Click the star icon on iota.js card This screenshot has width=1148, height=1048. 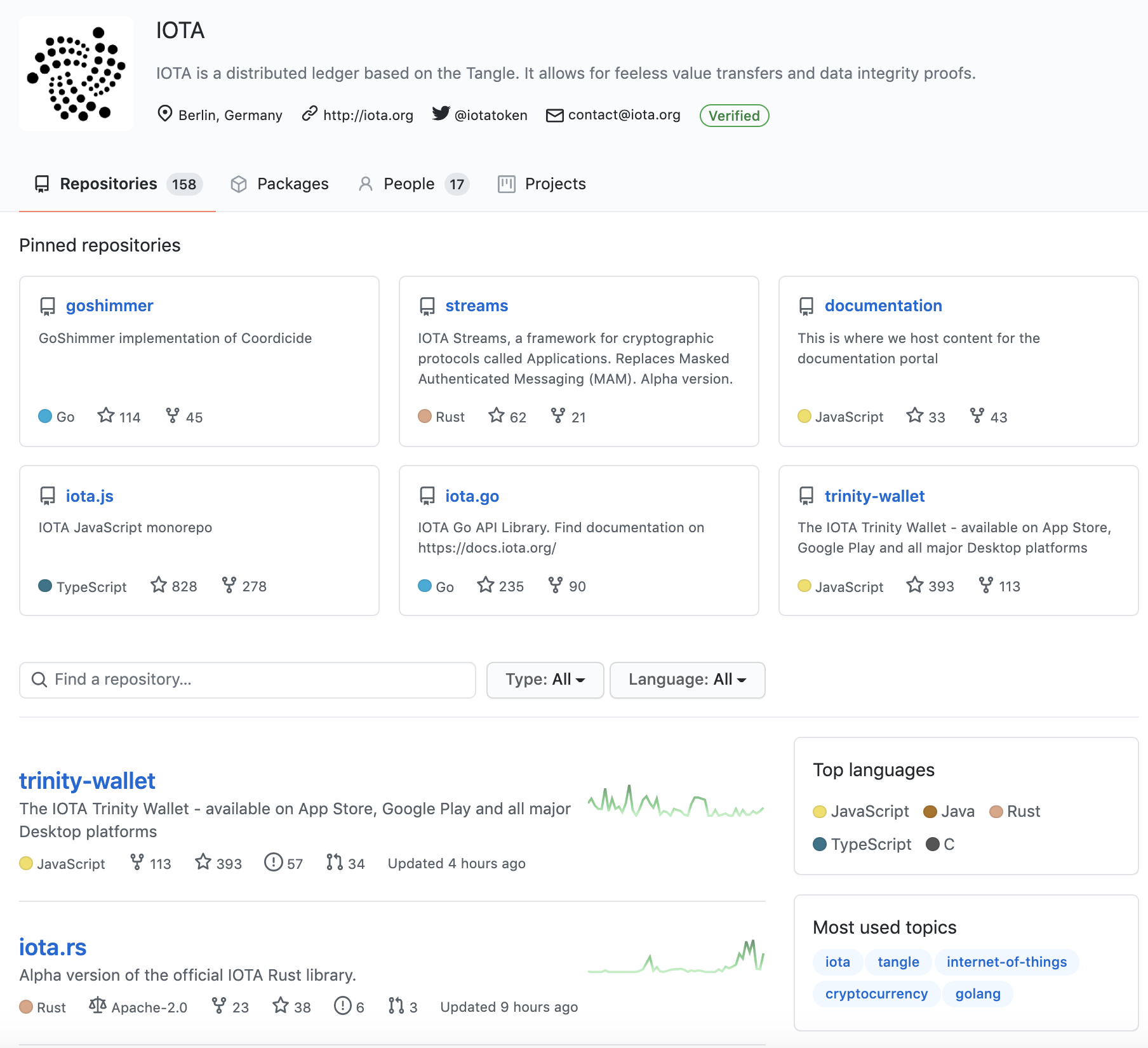coord(159,585)
